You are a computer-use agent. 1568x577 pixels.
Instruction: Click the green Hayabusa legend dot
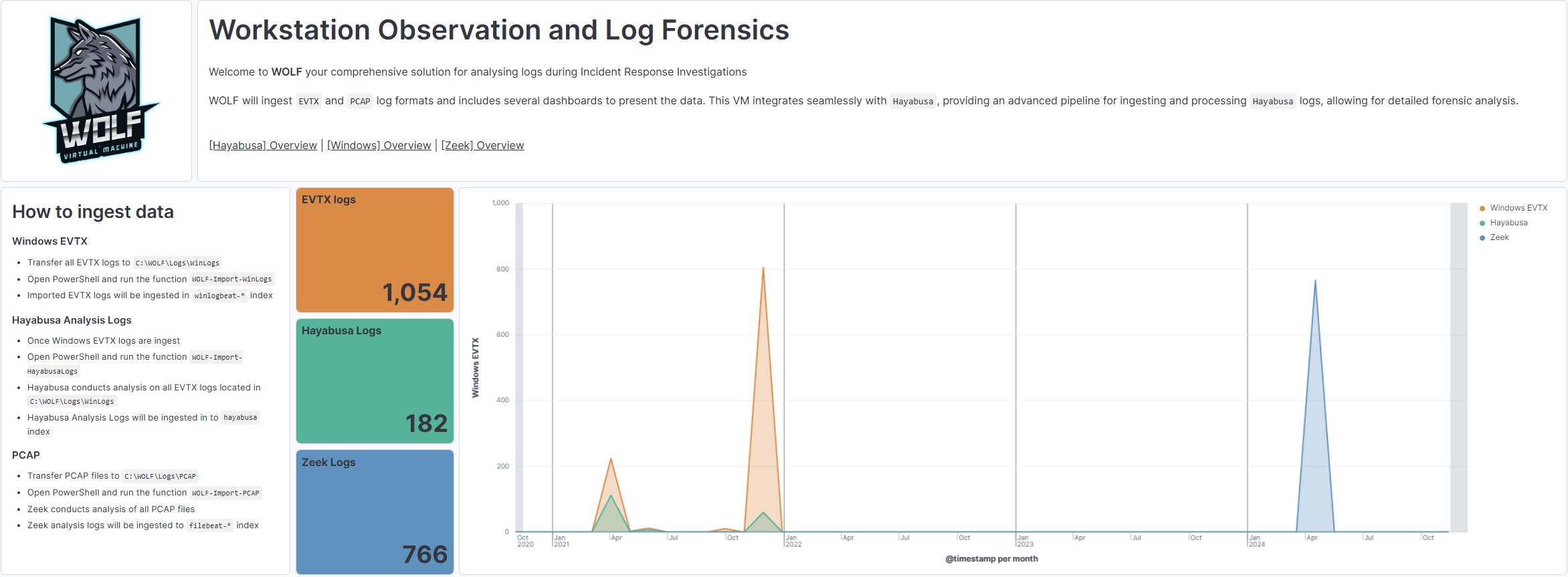pyautogui.click(x=1482, y=223)
